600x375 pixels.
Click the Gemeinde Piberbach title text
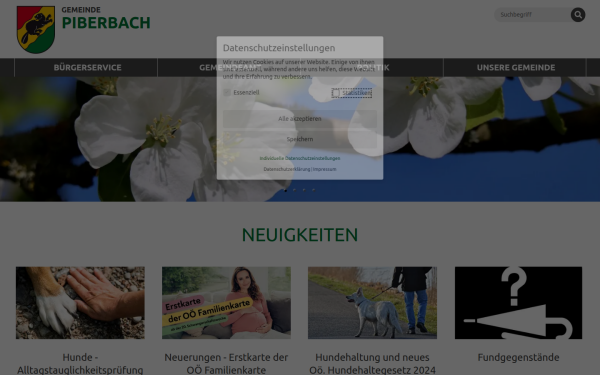coord(106,18)
